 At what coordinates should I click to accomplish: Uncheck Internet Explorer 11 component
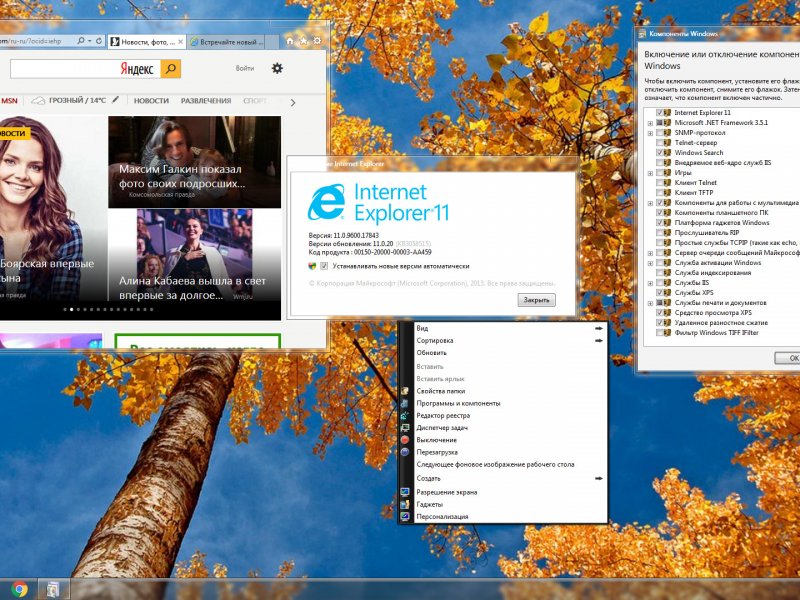[x=660, y=112]
